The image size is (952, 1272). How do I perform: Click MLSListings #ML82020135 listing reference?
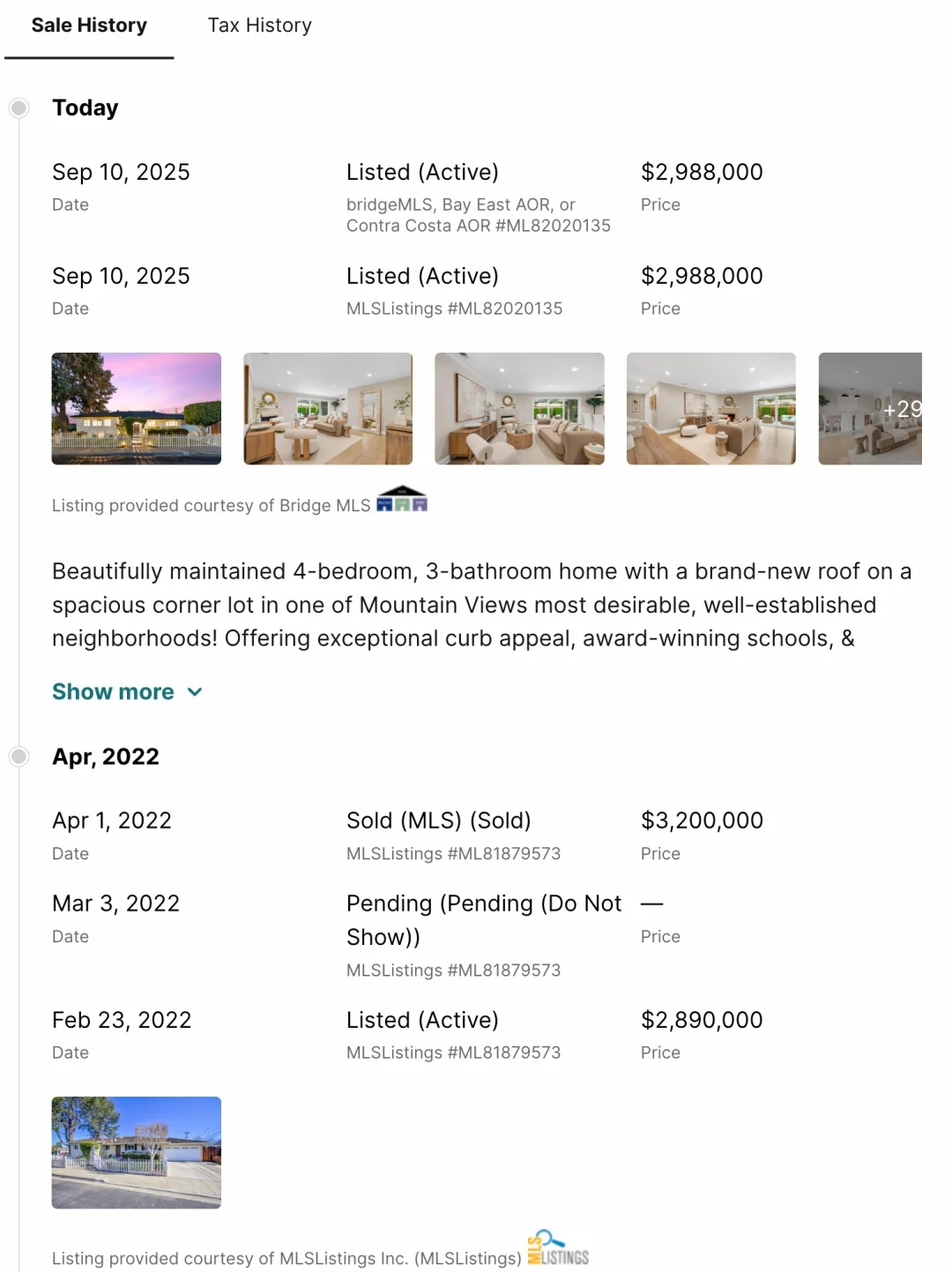coord(454,309)
